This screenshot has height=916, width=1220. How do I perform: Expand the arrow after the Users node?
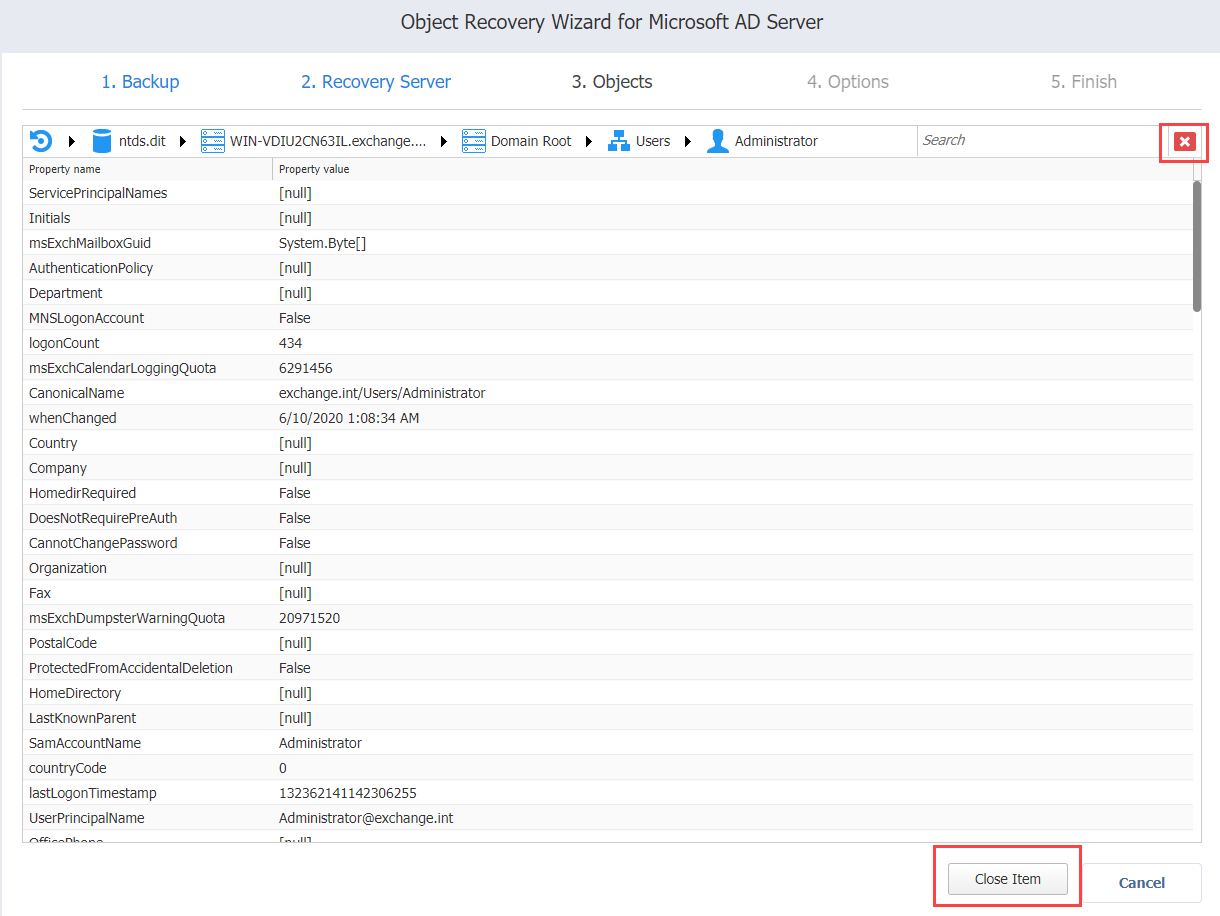(x=686, y=141)
